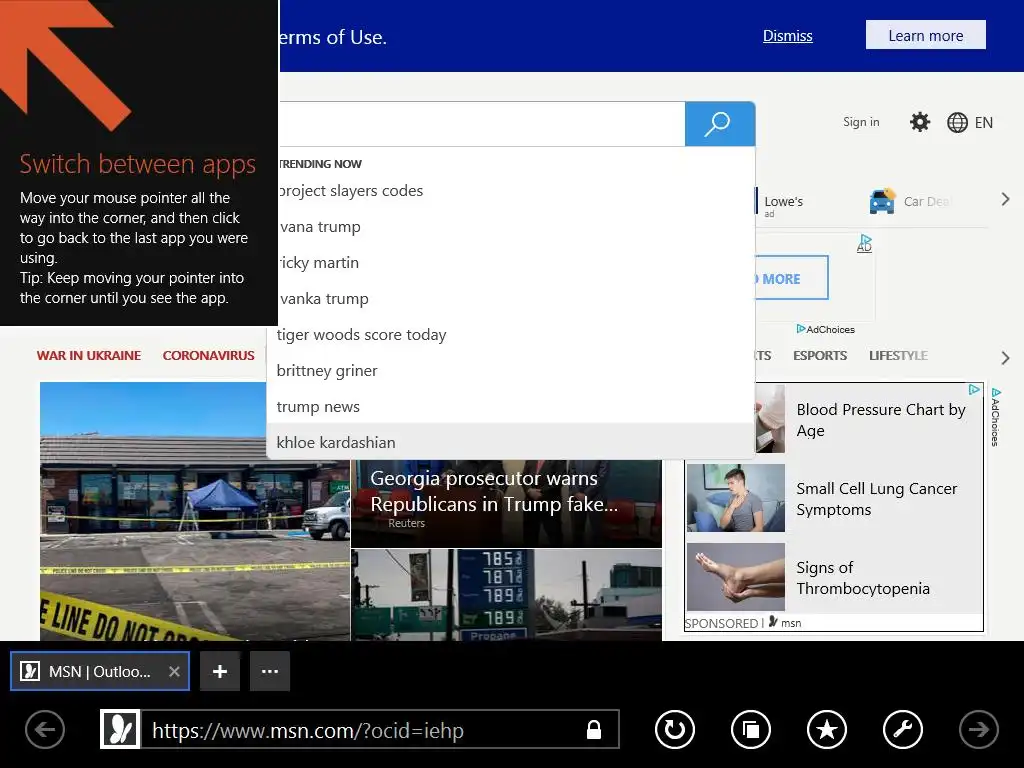Open the police tape crime scene story image
Screen dimensions: 1024x768
(195, 511)
